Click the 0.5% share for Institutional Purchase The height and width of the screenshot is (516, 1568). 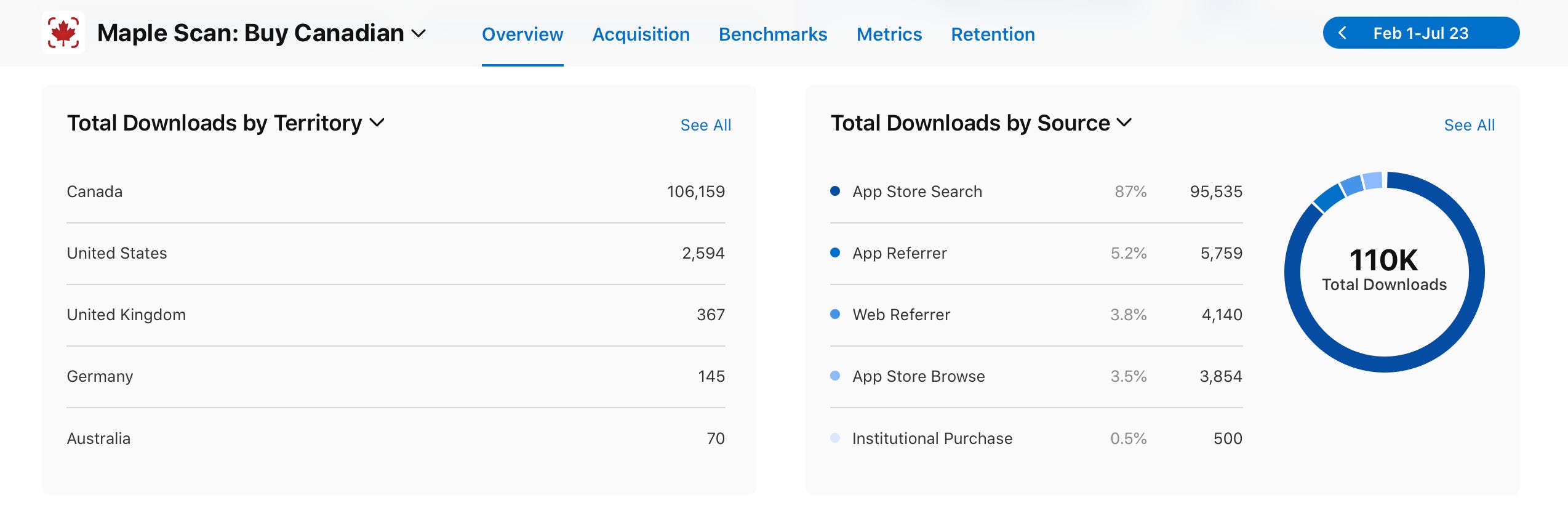(1129, 438)
